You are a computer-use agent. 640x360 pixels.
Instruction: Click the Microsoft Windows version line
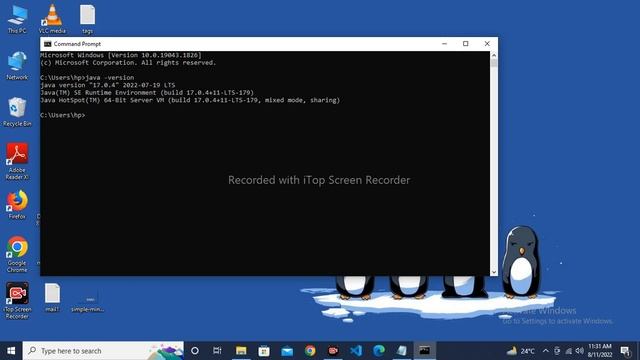coord(121,55)
